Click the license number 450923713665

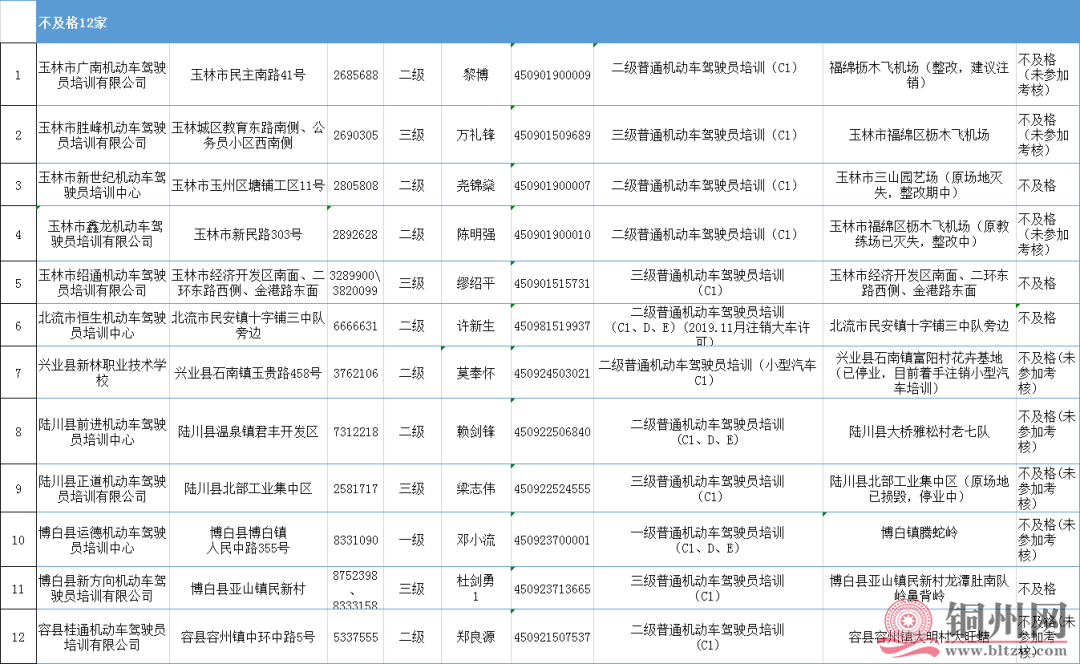tap(552, 589)
